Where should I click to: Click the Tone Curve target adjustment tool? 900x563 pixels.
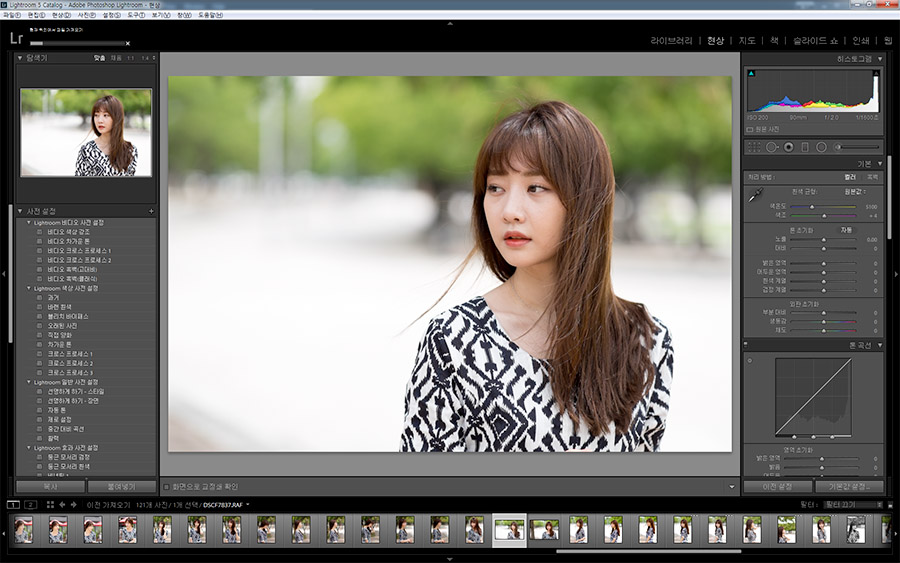(x=750, y=361)
